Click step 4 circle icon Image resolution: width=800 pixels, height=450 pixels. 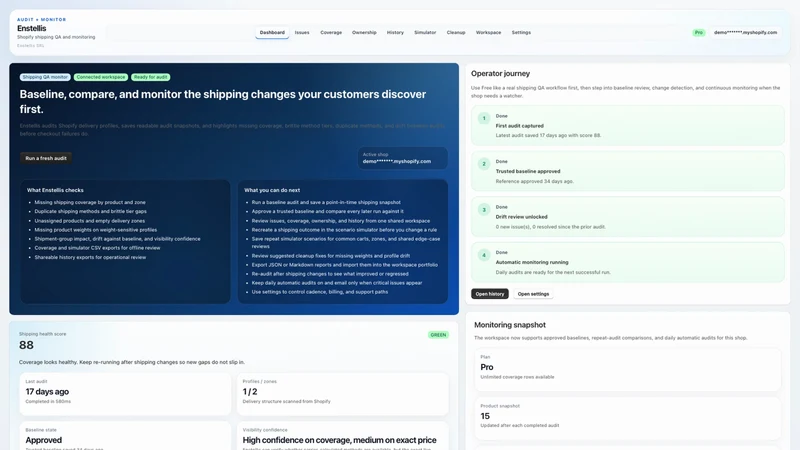(x=484, y=255)
